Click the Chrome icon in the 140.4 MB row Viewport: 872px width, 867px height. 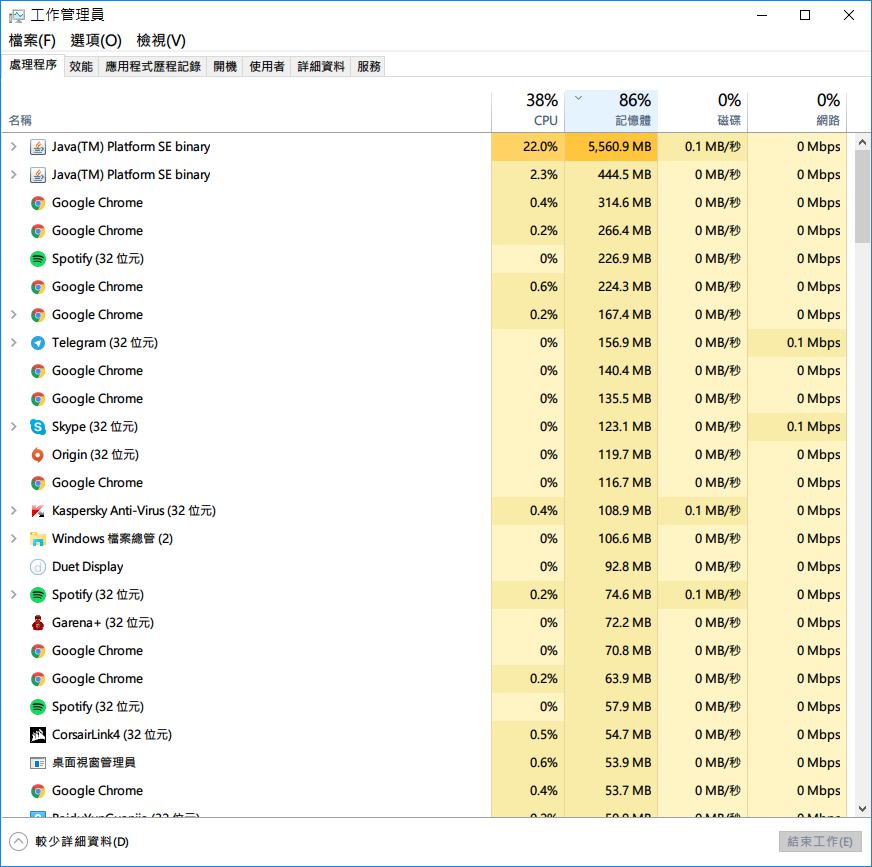click(38, 371)
